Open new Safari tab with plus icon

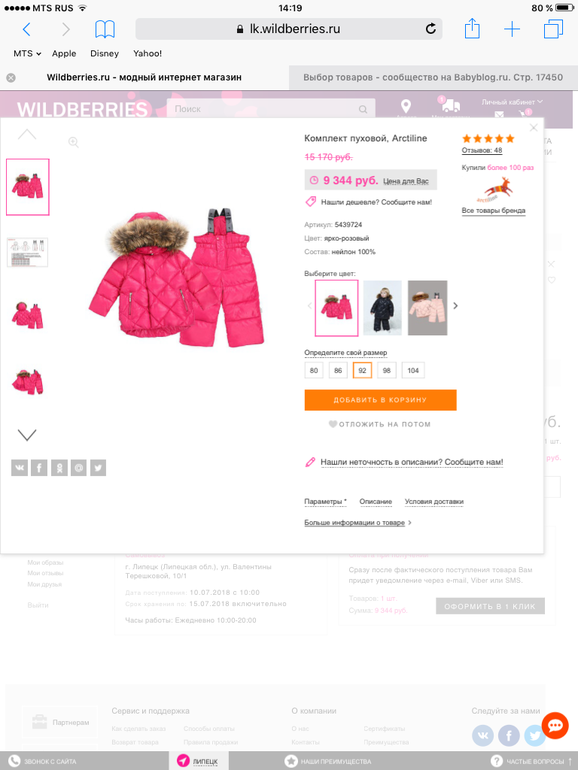tap(512, 29)
